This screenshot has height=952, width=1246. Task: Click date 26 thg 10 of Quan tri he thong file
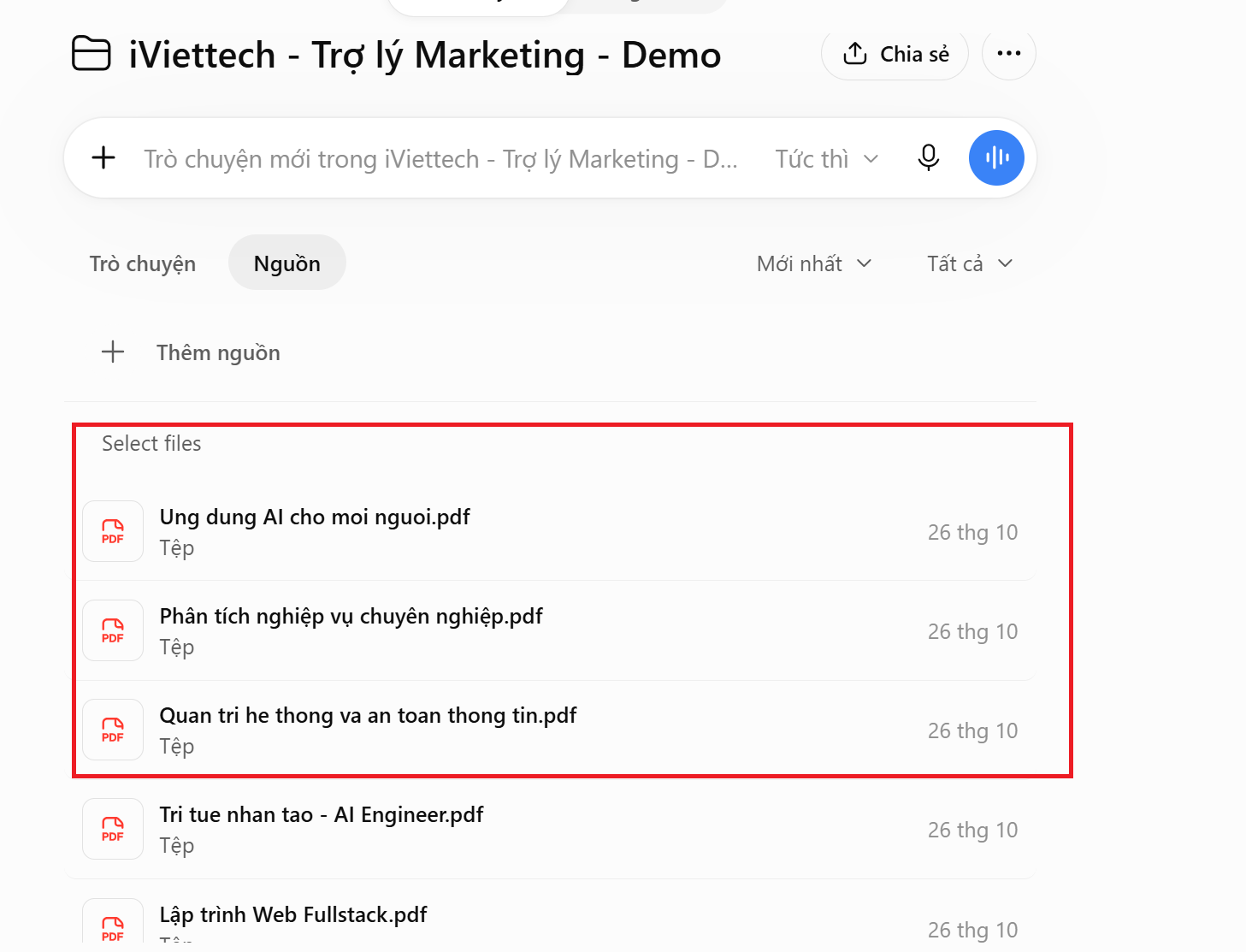coord(972,730)
